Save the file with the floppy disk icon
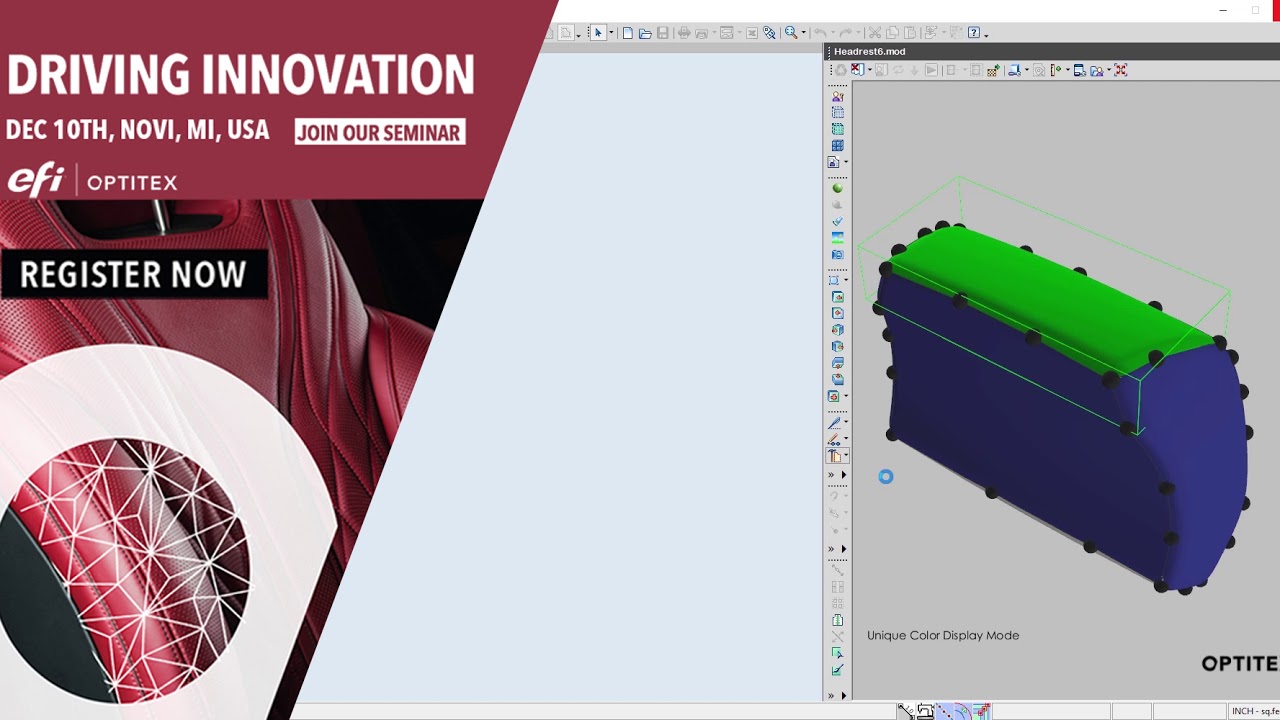This screenshot has height=720, width=1280. (x=662, y=33)
